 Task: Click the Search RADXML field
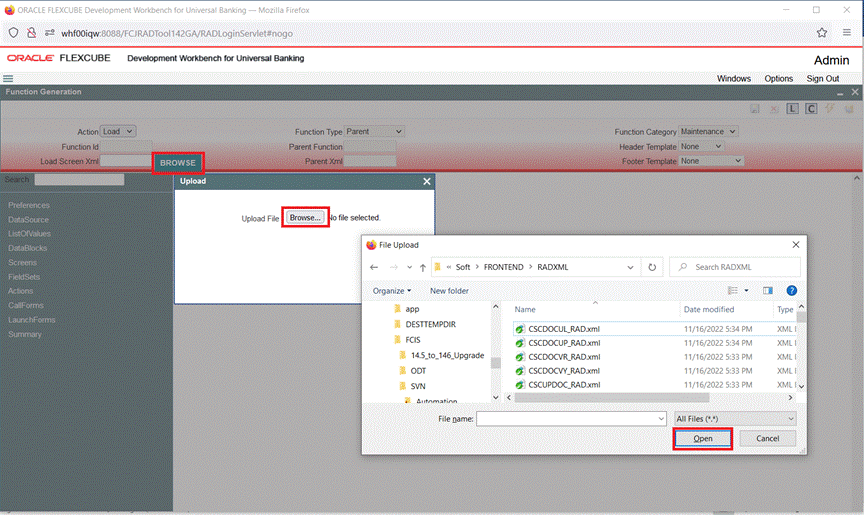[735, 267]
